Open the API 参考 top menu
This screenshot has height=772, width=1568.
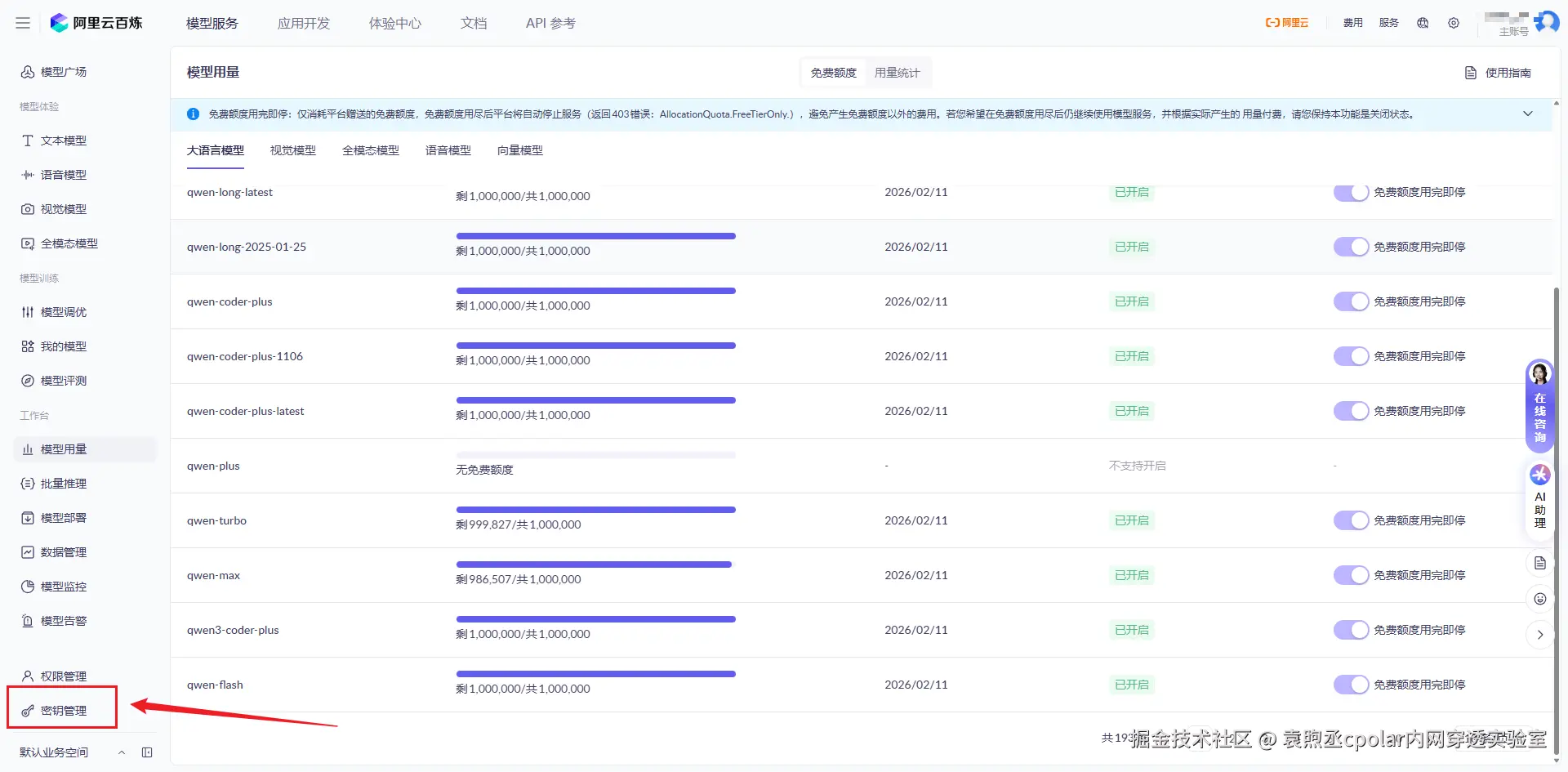tap(550, 23)
